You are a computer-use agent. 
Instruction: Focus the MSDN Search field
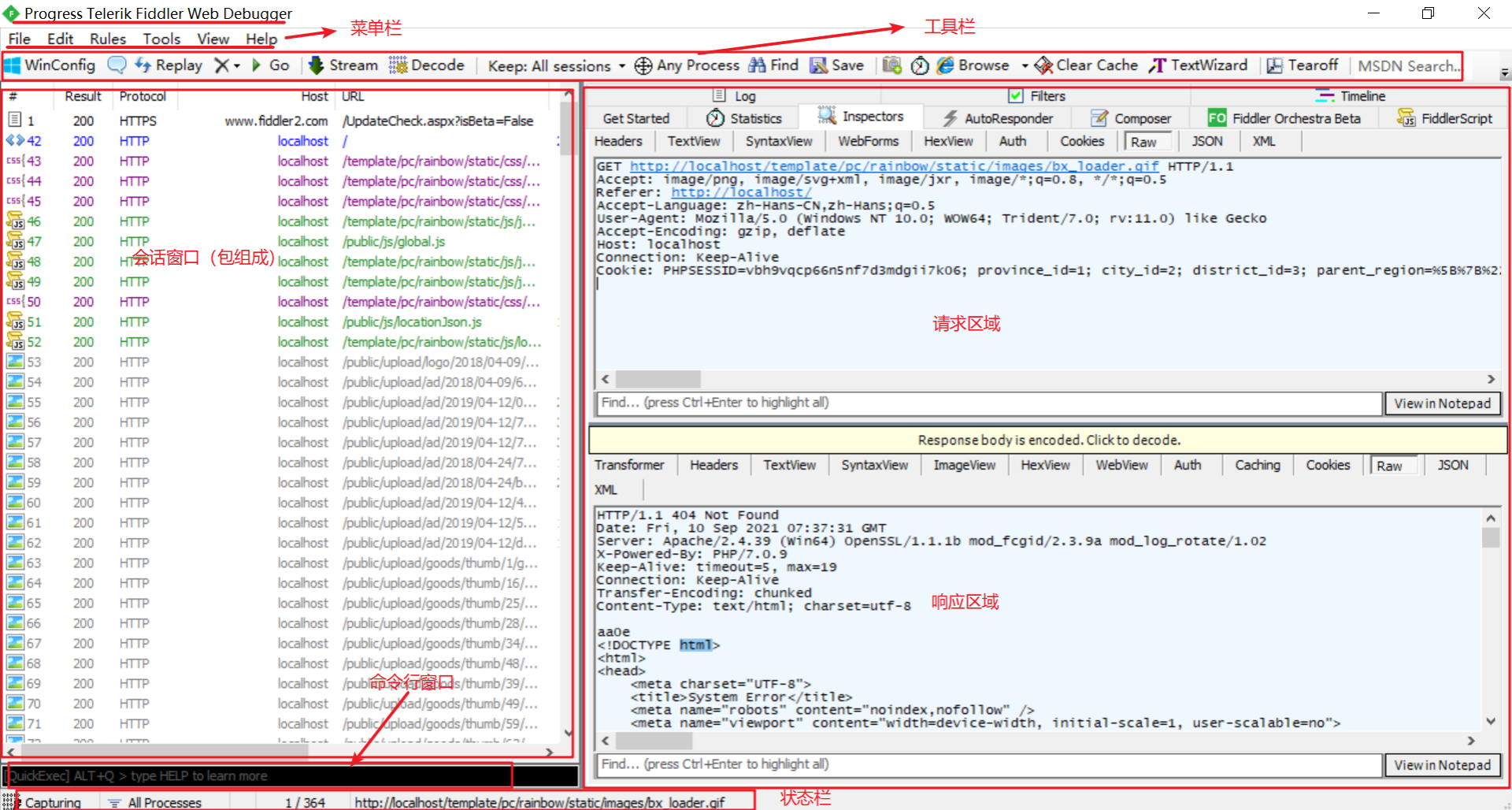(x=1407, y=66)
